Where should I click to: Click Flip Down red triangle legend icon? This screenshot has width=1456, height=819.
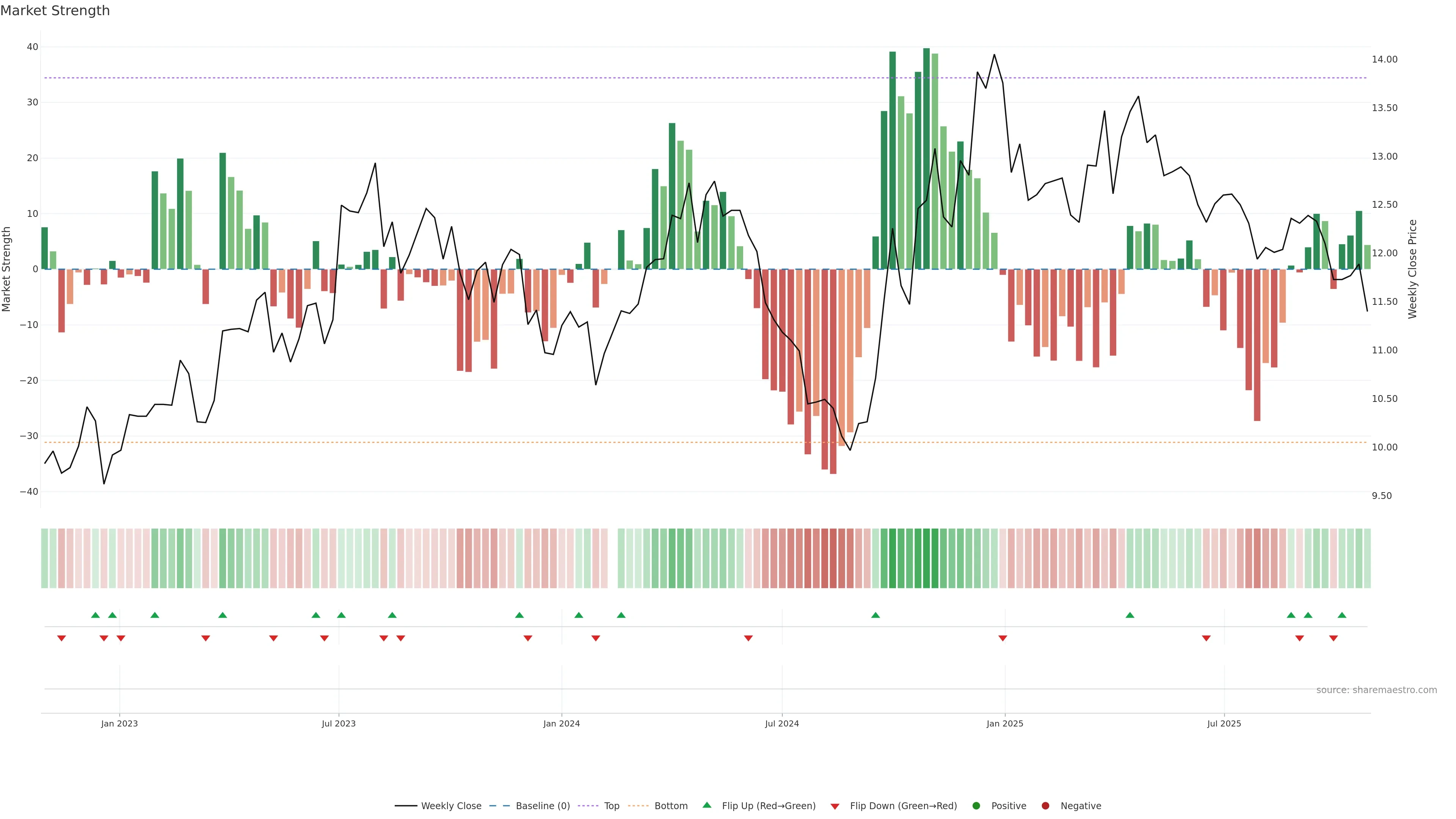[x=835, y=806]
